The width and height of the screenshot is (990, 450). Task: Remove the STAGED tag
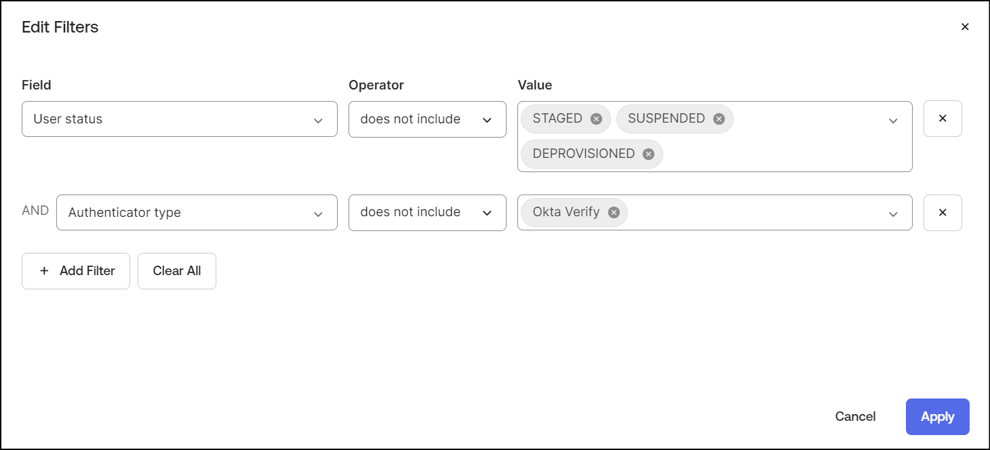(x=596, y=119)
